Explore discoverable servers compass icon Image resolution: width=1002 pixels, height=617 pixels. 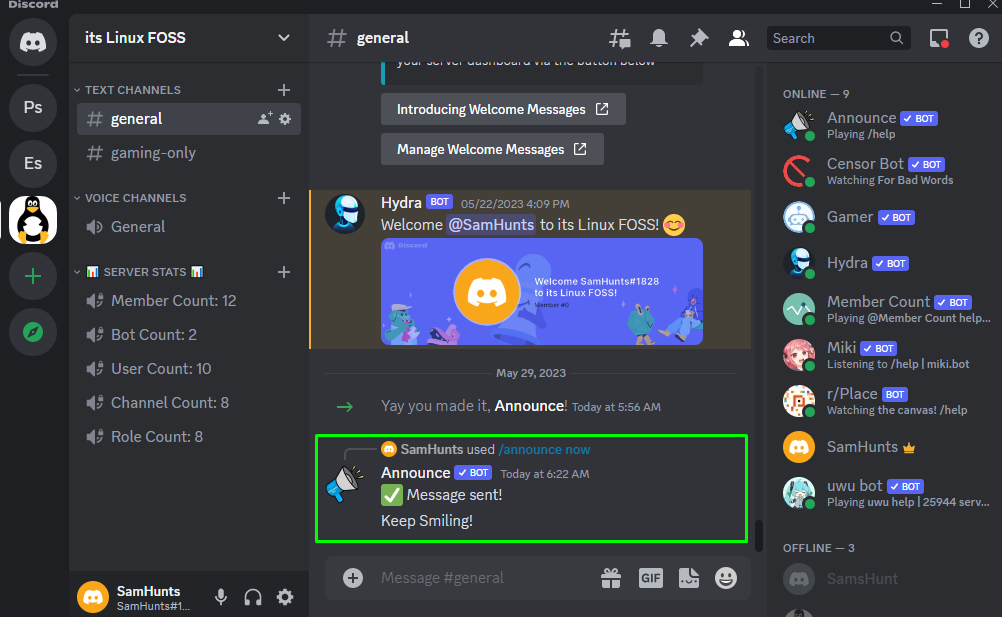[x=33, y=332]
